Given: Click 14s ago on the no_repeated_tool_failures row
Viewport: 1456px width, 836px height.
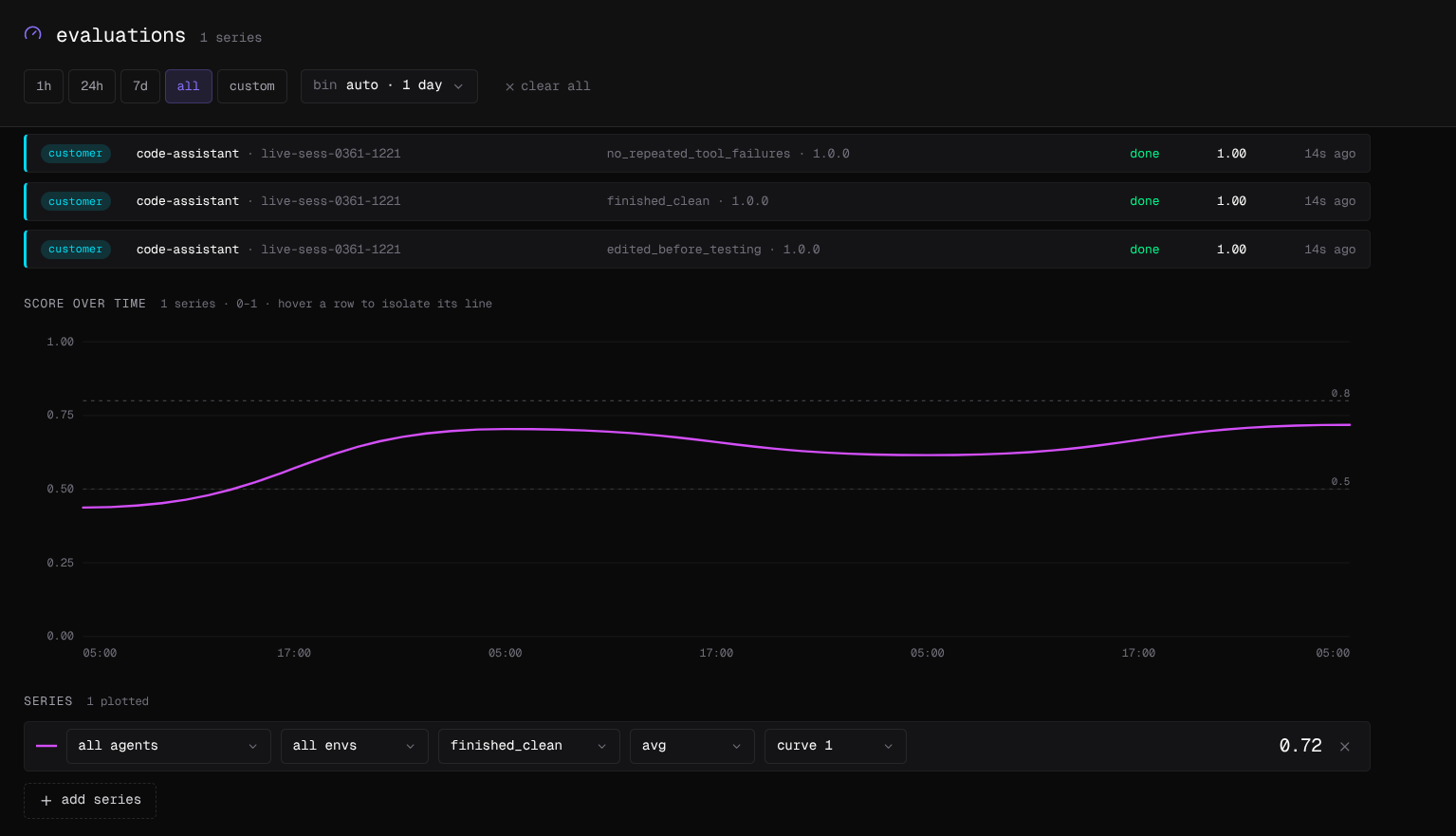Looking at the screenshot, I should (x=1330, y=154).
